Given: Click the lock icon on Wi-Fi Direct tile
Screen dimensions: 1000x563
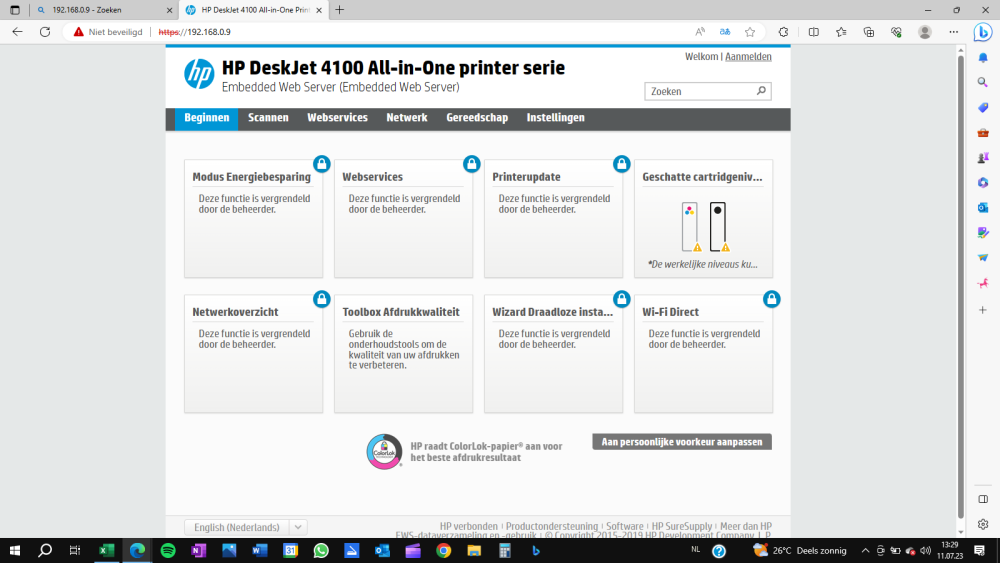Looking at the screenshot, I should [771, 299].
